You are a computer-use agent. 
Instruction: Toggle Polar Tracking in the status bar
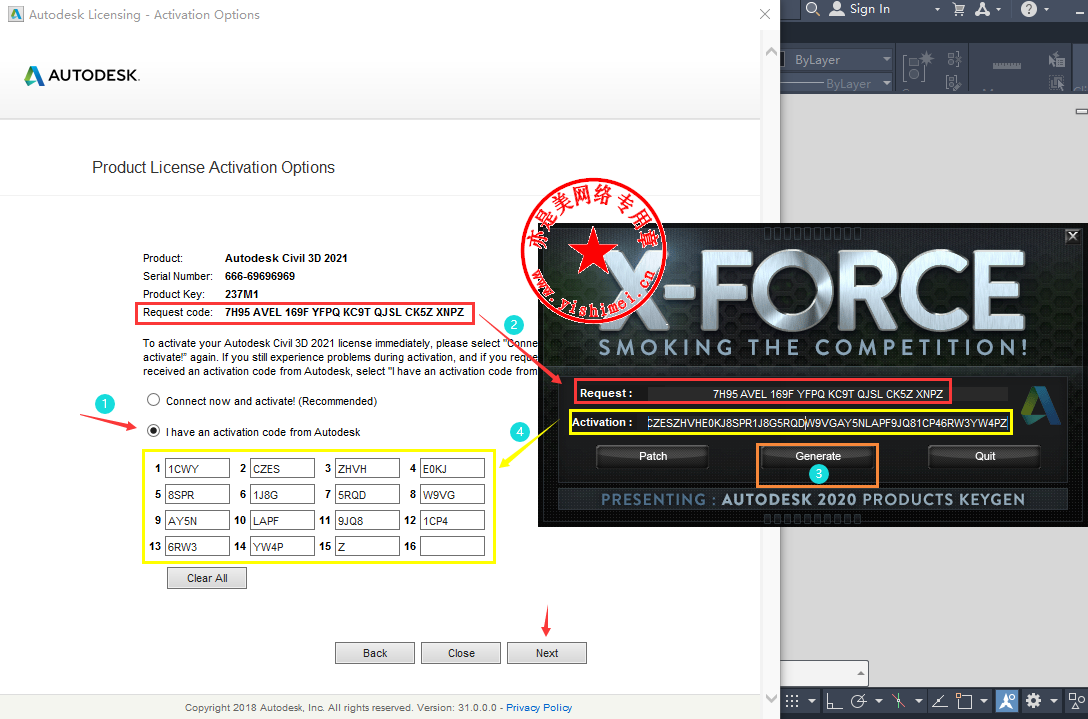point(859,701)
